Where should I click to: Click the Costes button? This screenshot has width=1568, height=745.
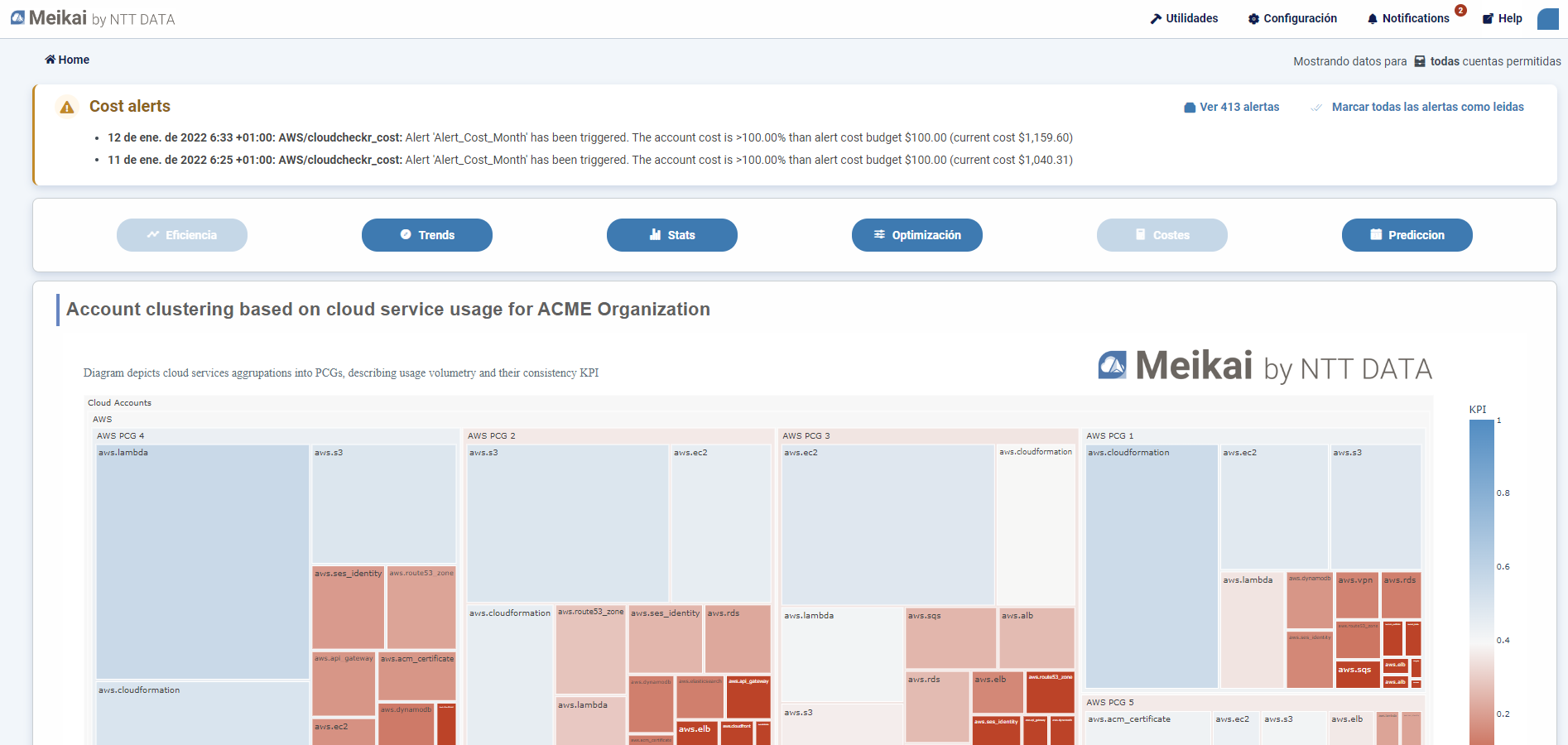click(1162, 235)
